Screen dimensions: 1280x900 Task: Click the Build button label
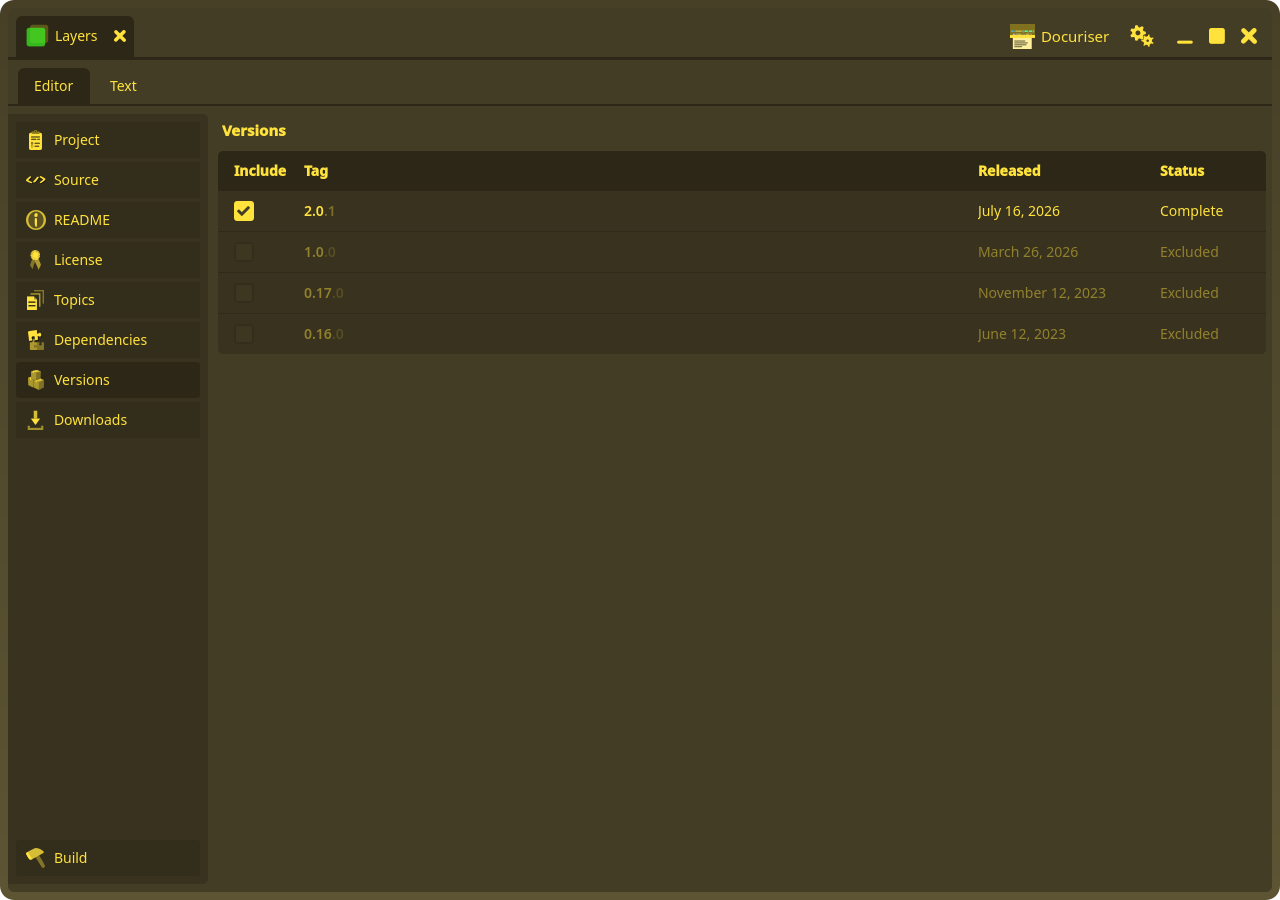coord(70,858)
